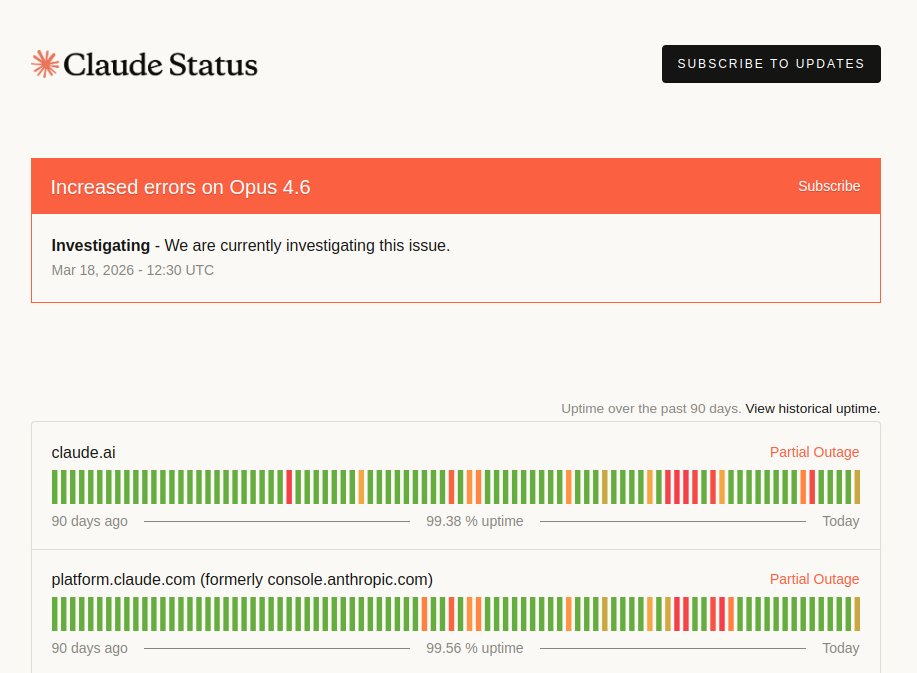Click the oldest green bar in platform.claude.com chart
This screenshot has height=673, width=917.
coord(54,614)
